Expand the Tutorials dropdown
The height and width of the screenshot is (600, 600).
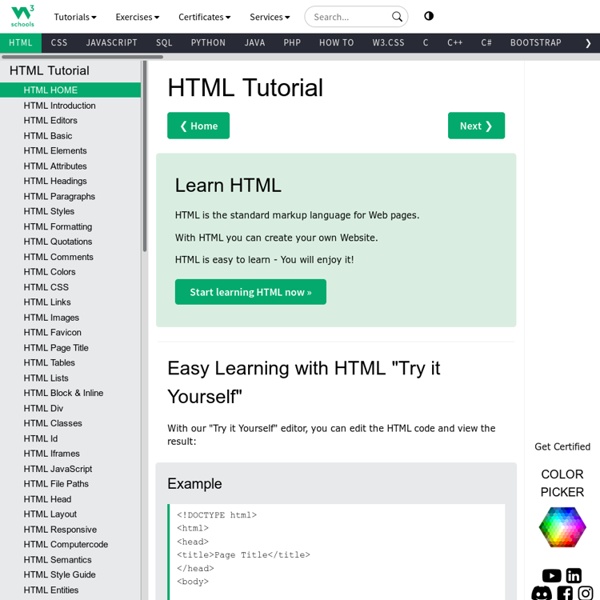[x=75, y=17]
